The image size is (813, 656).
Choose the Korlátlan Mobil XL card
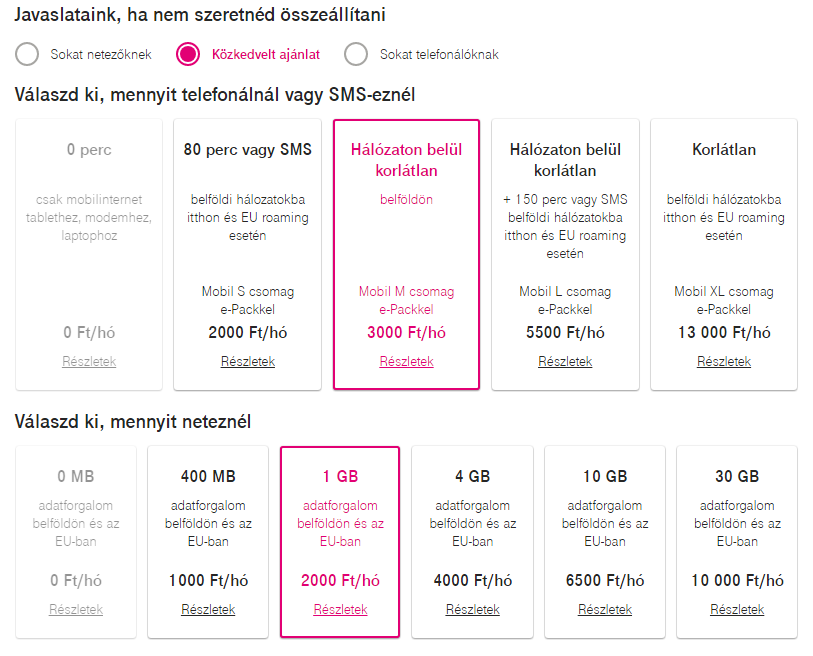coord(724,254)
